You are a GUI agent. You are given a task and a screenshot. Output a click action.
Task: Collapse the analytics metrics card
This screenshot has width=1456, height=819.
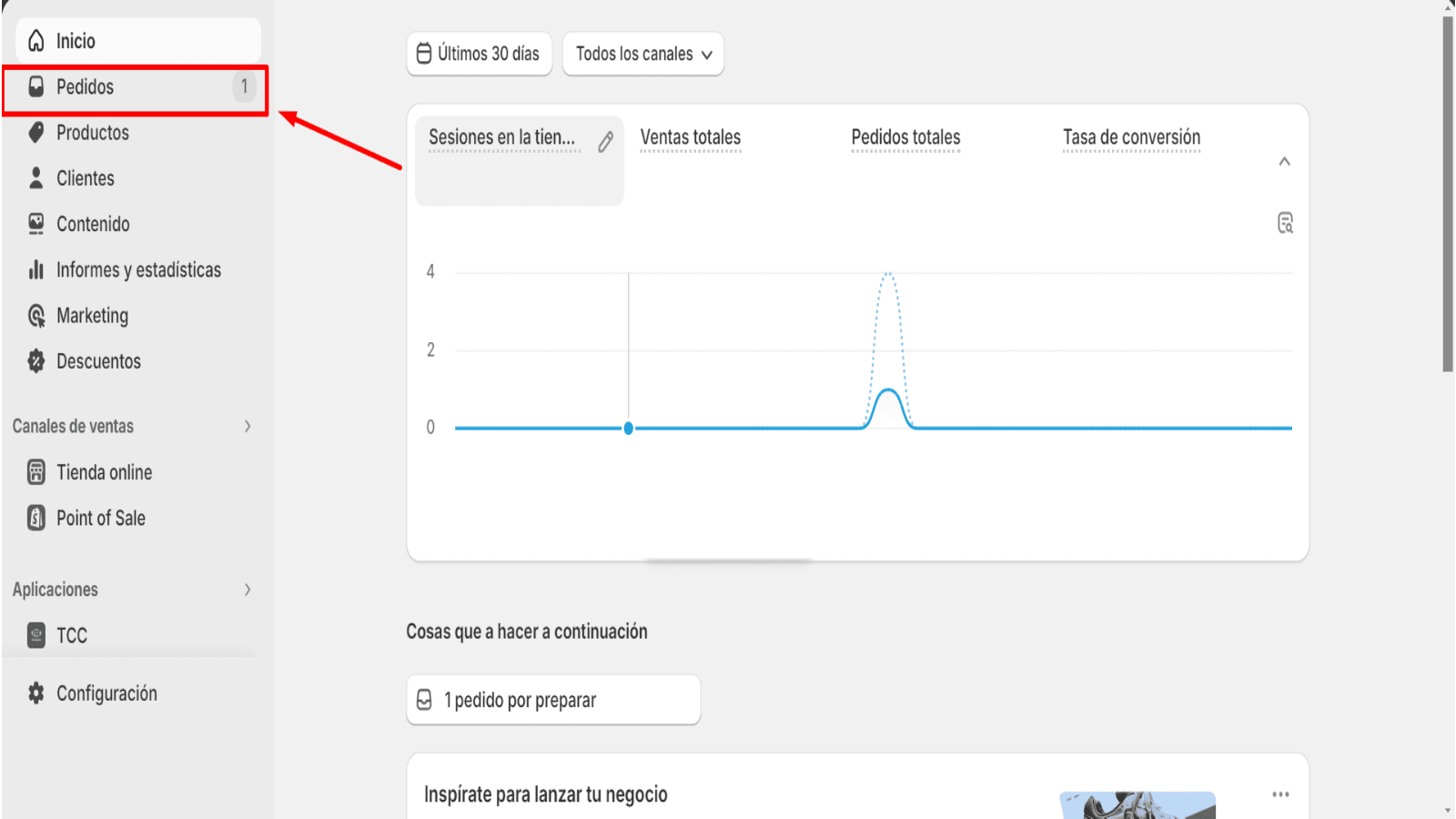pyautogui.click(x=1286, y=161)
